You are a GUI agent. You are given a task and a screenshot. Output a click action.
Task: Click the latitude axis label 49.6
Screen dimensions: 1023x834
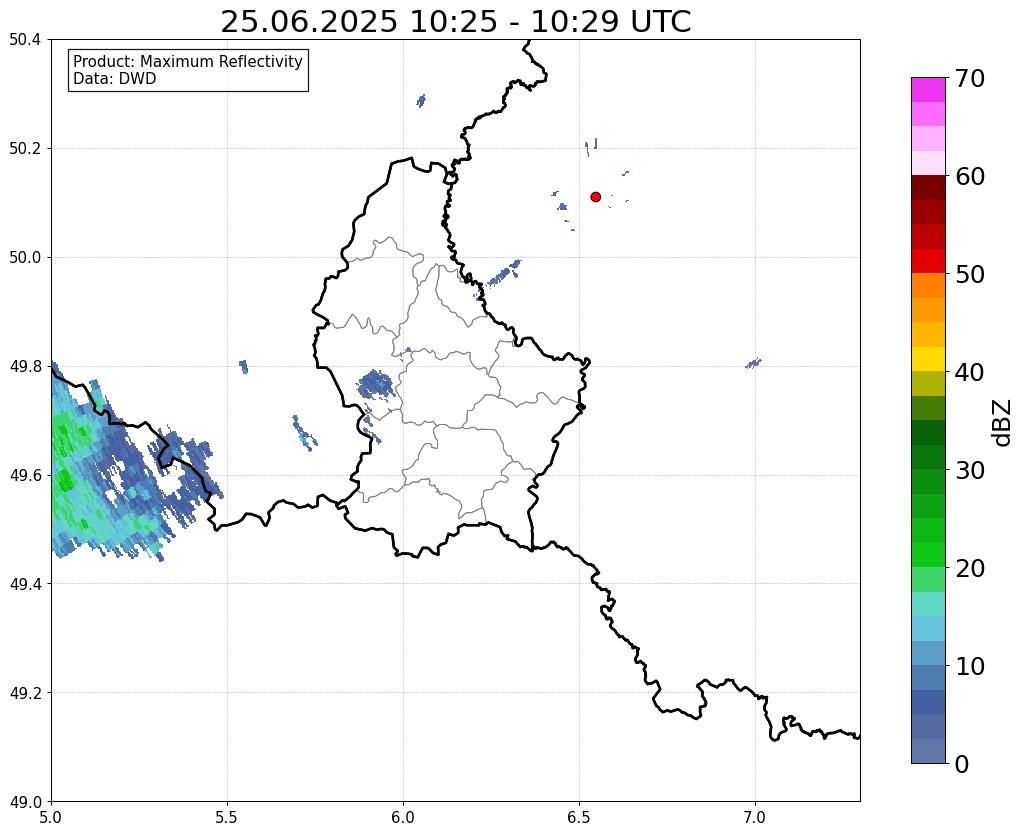click(25, 476)
